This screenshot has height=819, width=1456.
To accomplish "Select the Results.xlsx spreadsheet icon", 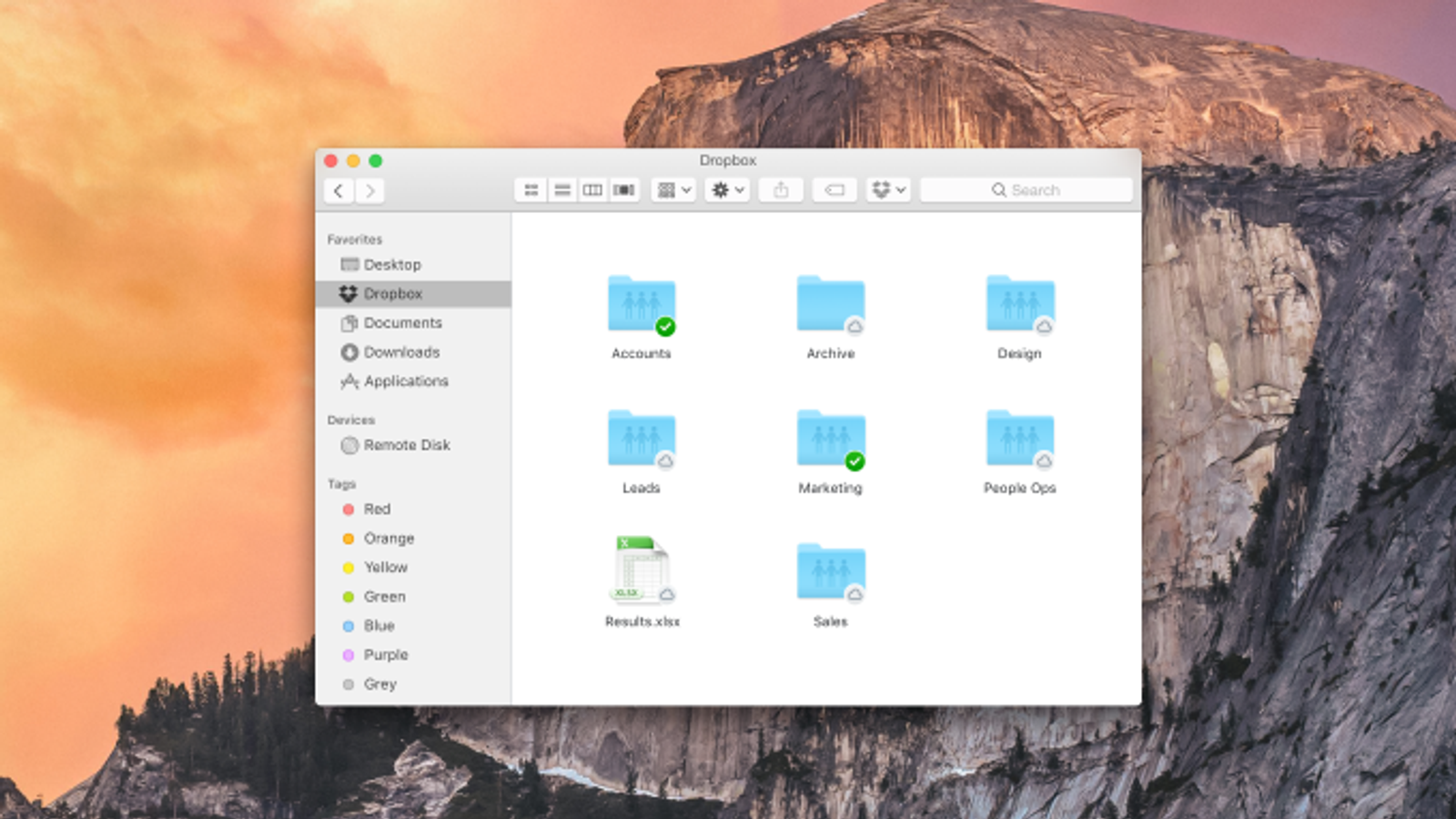I will [x=642, y=570].
